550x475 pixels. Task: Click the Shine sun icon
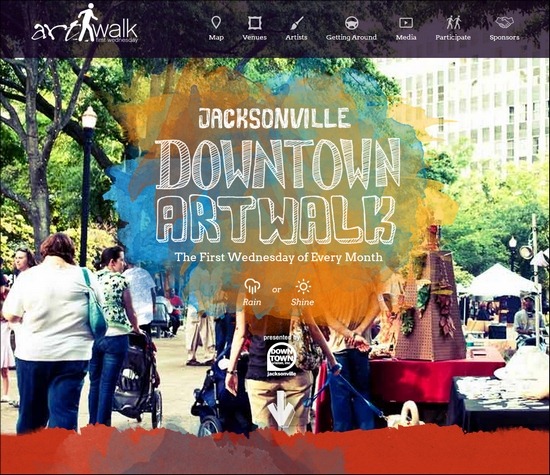[x=303, y=287]
